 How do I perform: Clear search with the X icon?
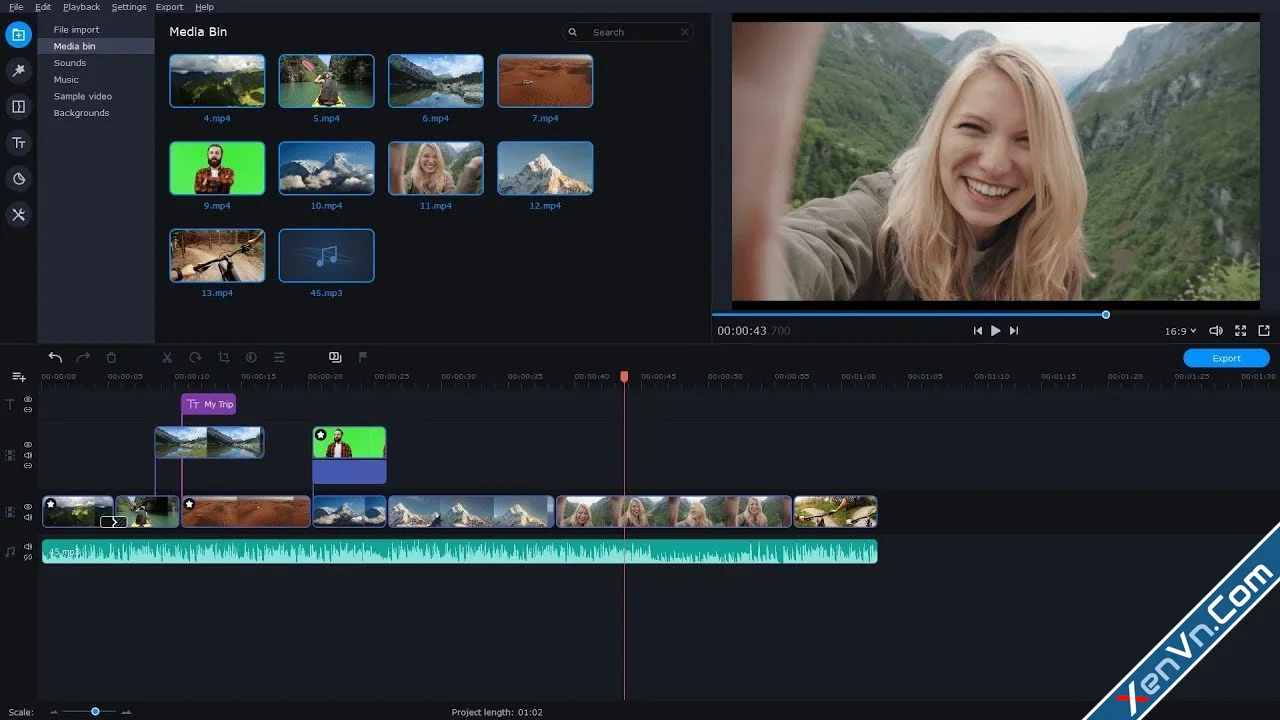(684, 32)
